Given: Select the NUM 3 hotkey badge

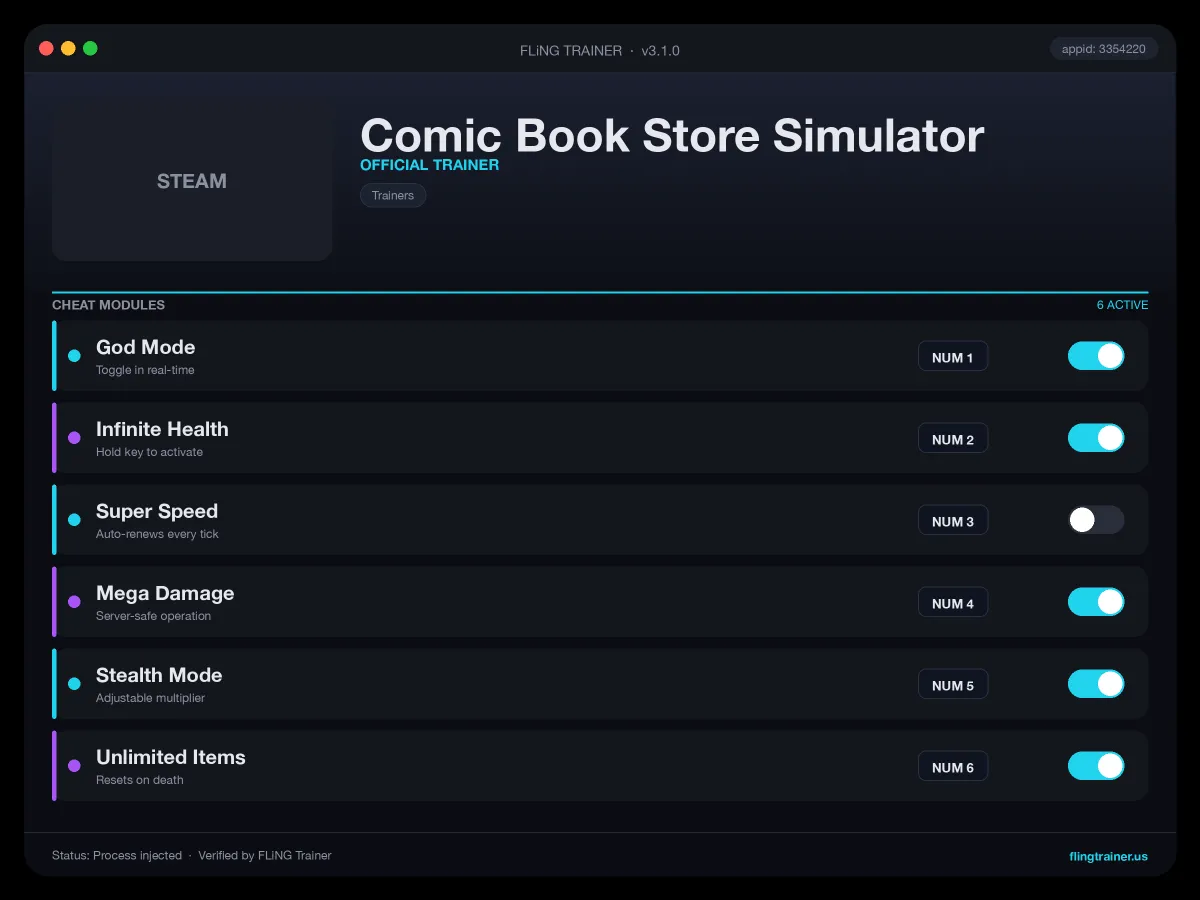Looking at the screenshot, I should pos(953,521).
